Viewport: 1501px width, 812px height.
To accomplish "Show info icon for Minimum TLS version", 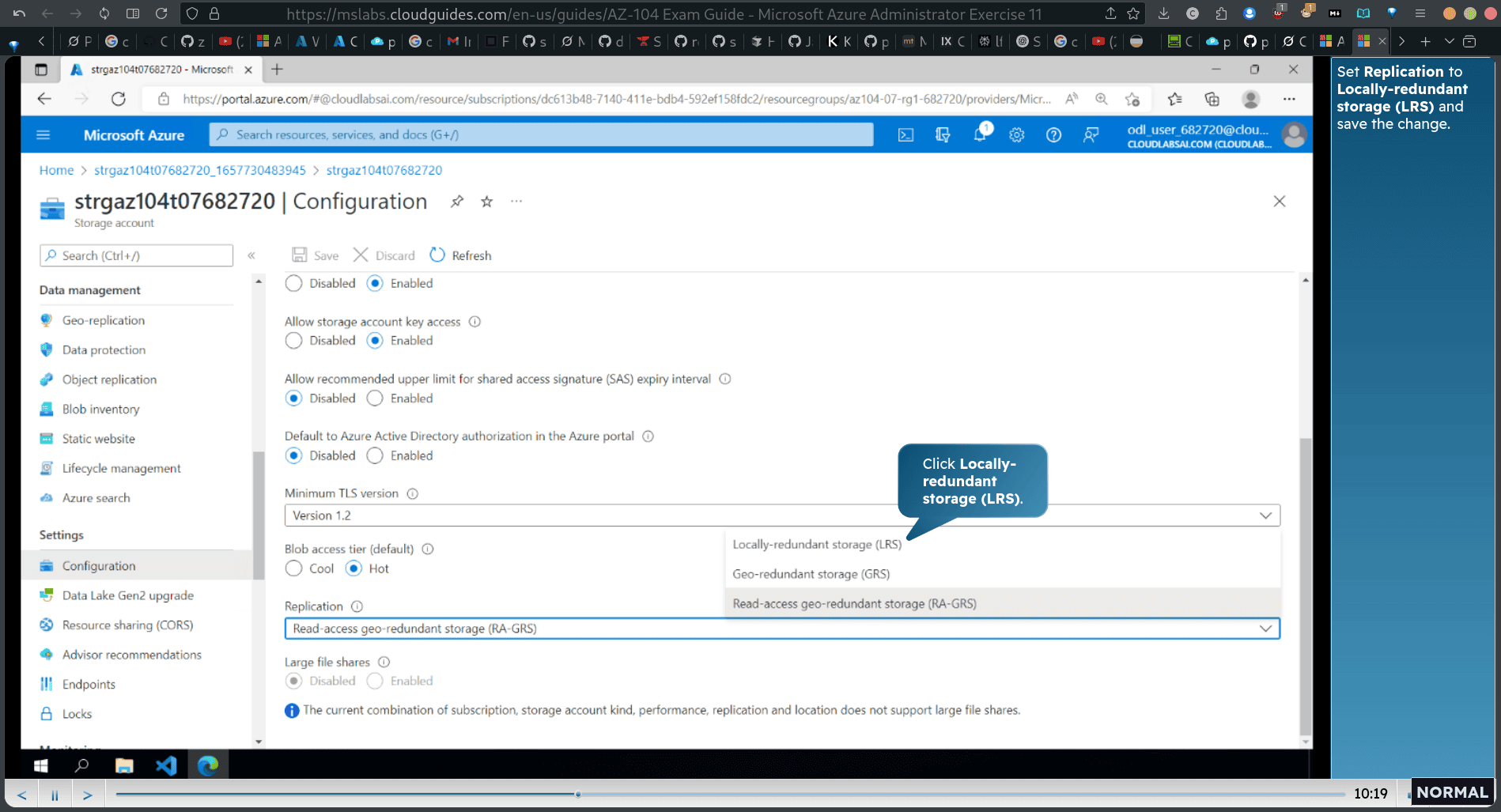I will [413, 493].
